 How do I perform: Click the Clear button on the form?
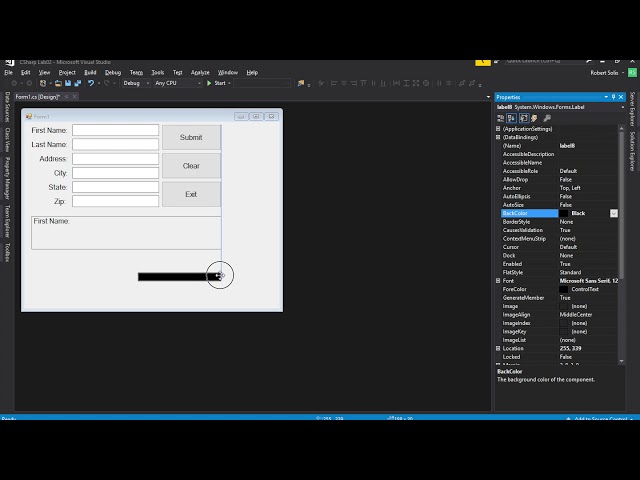[x=191, y=166]
